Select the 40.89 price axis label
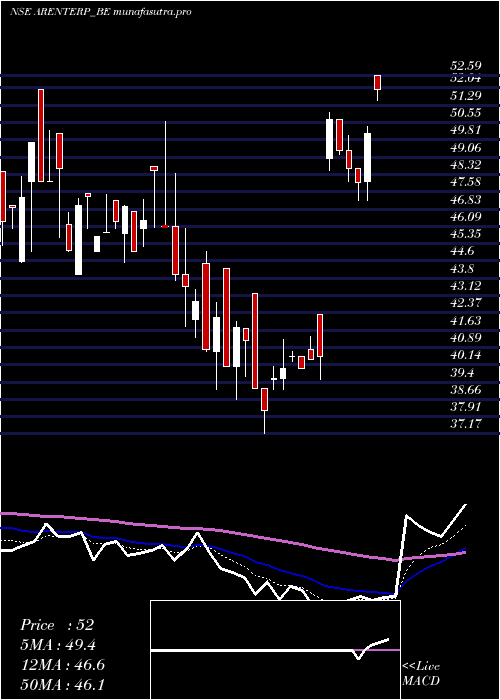500x700 pixels. pos(465,338)
